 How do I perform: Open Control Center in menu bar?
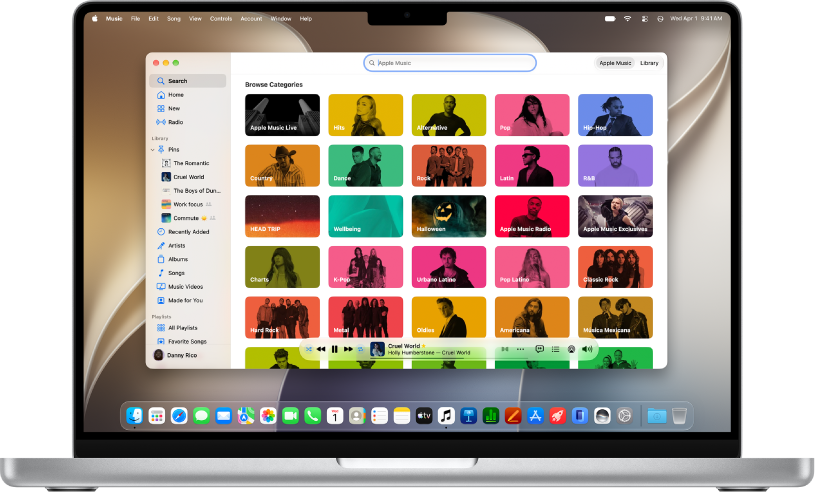(x=645, y=19)
